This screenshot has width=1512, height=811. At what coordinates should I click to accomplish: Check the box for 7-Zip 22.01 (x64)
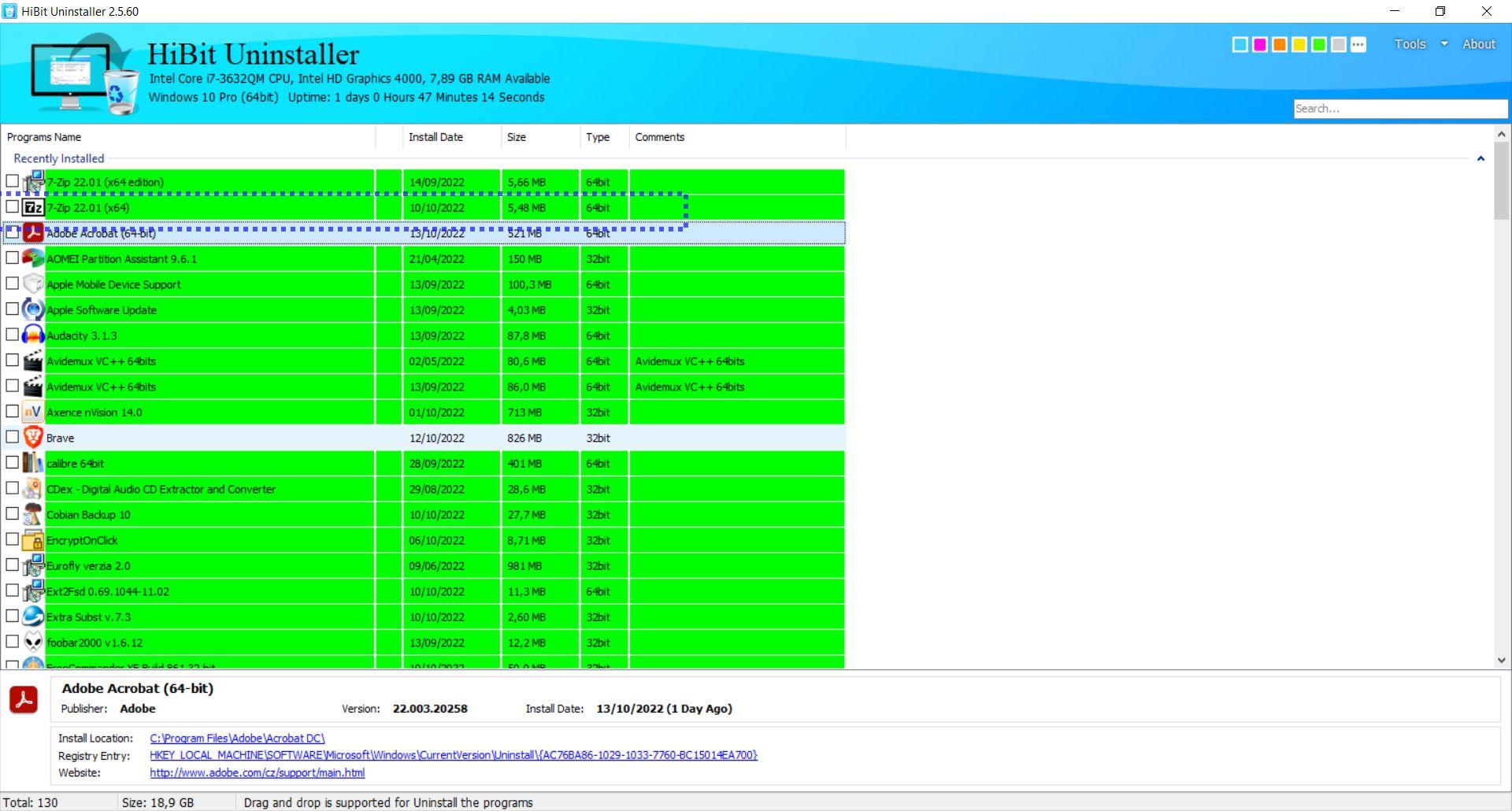click(12, 206)
